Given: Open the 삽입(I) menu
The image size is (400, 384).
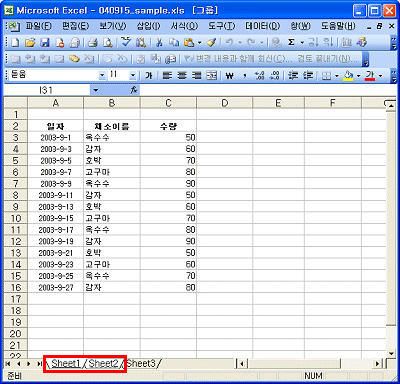Looking at the screenshot, I should point(148,26).
